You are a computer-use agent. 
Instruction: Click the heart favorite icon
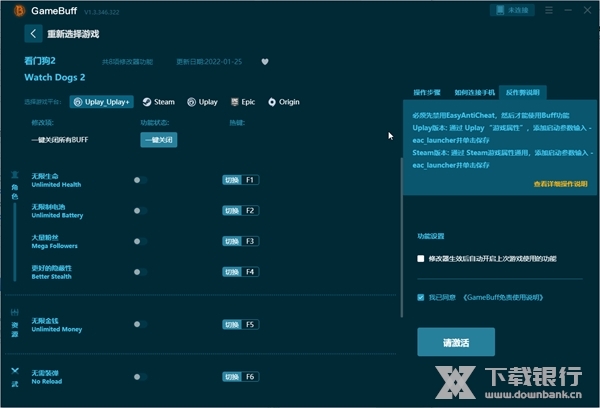pyautogui.click(x=265, y=61)
